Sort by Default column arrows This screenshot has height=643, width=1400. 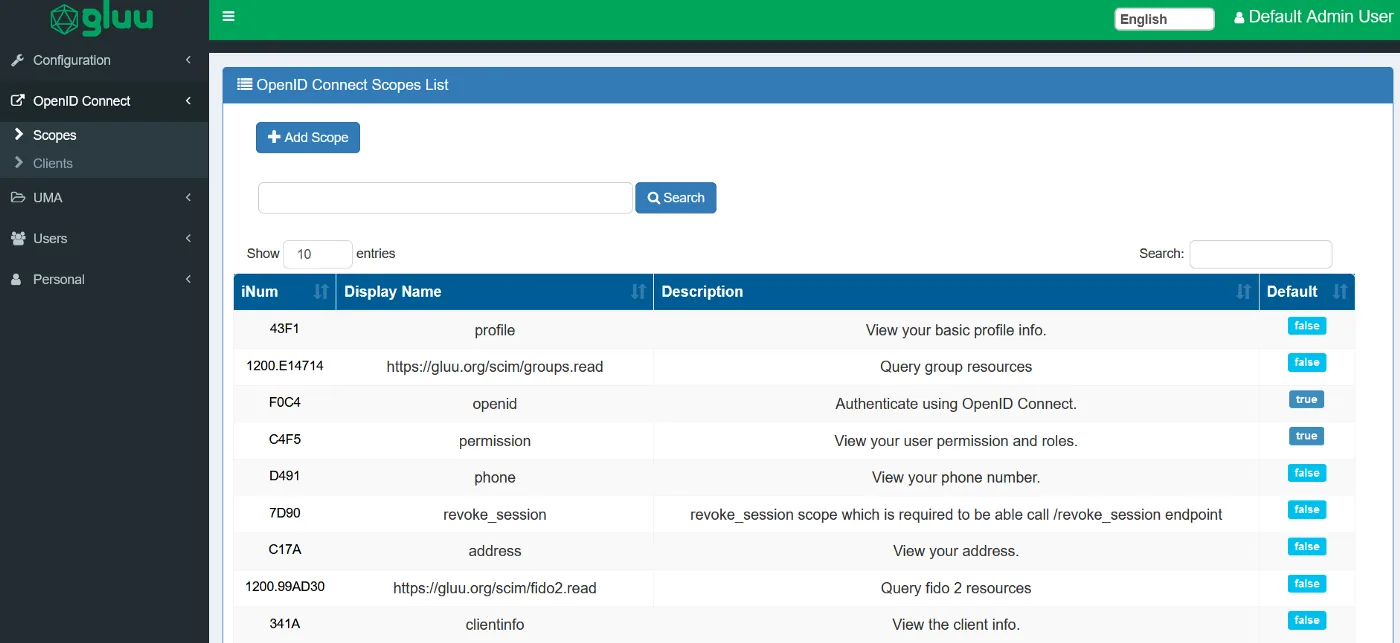1340,292
